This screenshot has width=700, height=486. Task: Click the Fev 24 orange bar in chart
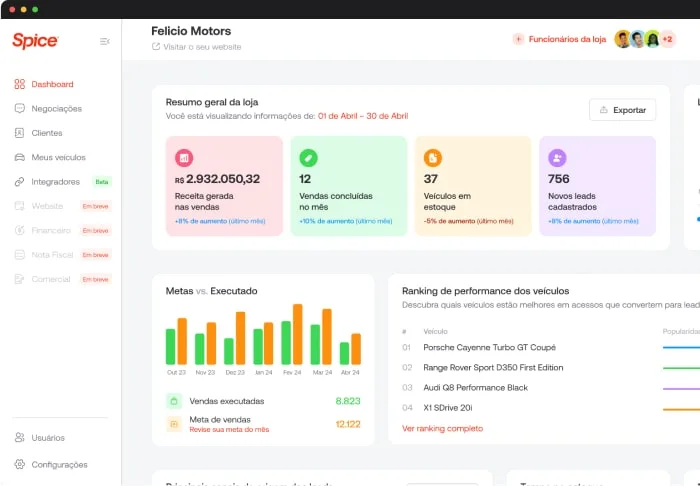click(297, 334)
